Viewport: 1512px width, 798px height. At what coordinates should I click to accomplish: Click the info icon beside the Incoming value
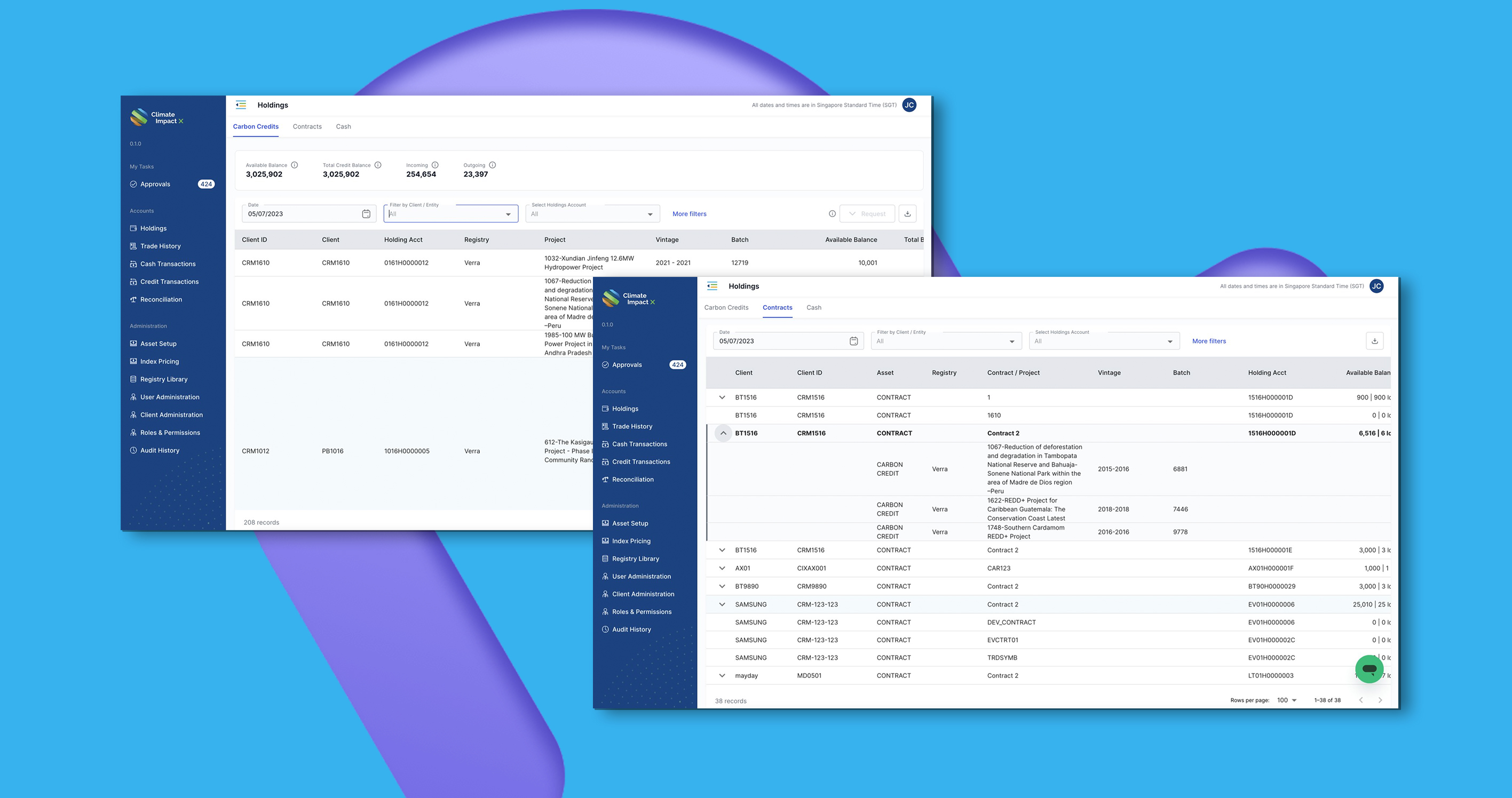[x=435, y=165]
